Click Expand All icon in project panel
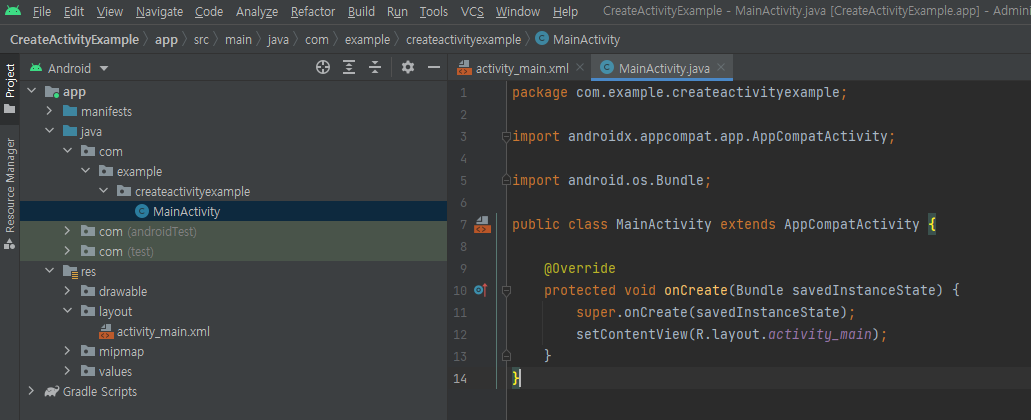This screenshot has width=1031, height=420. (349, 67)
